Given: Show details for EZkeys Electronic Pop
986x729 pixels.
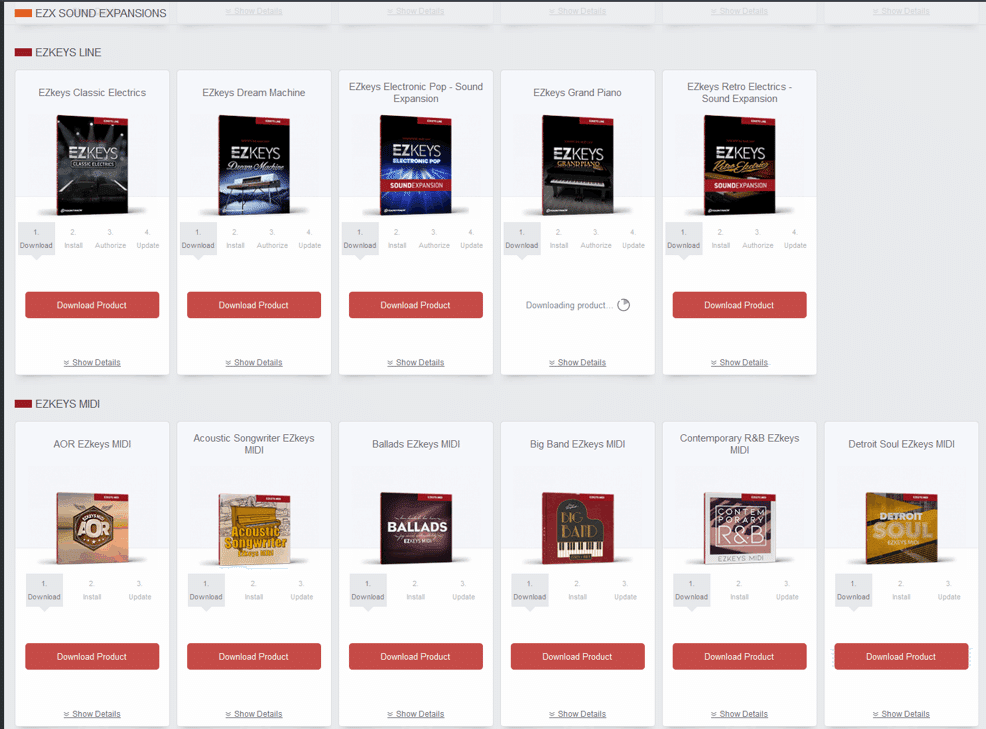Looking at the screenshot, I should (416, 363).
